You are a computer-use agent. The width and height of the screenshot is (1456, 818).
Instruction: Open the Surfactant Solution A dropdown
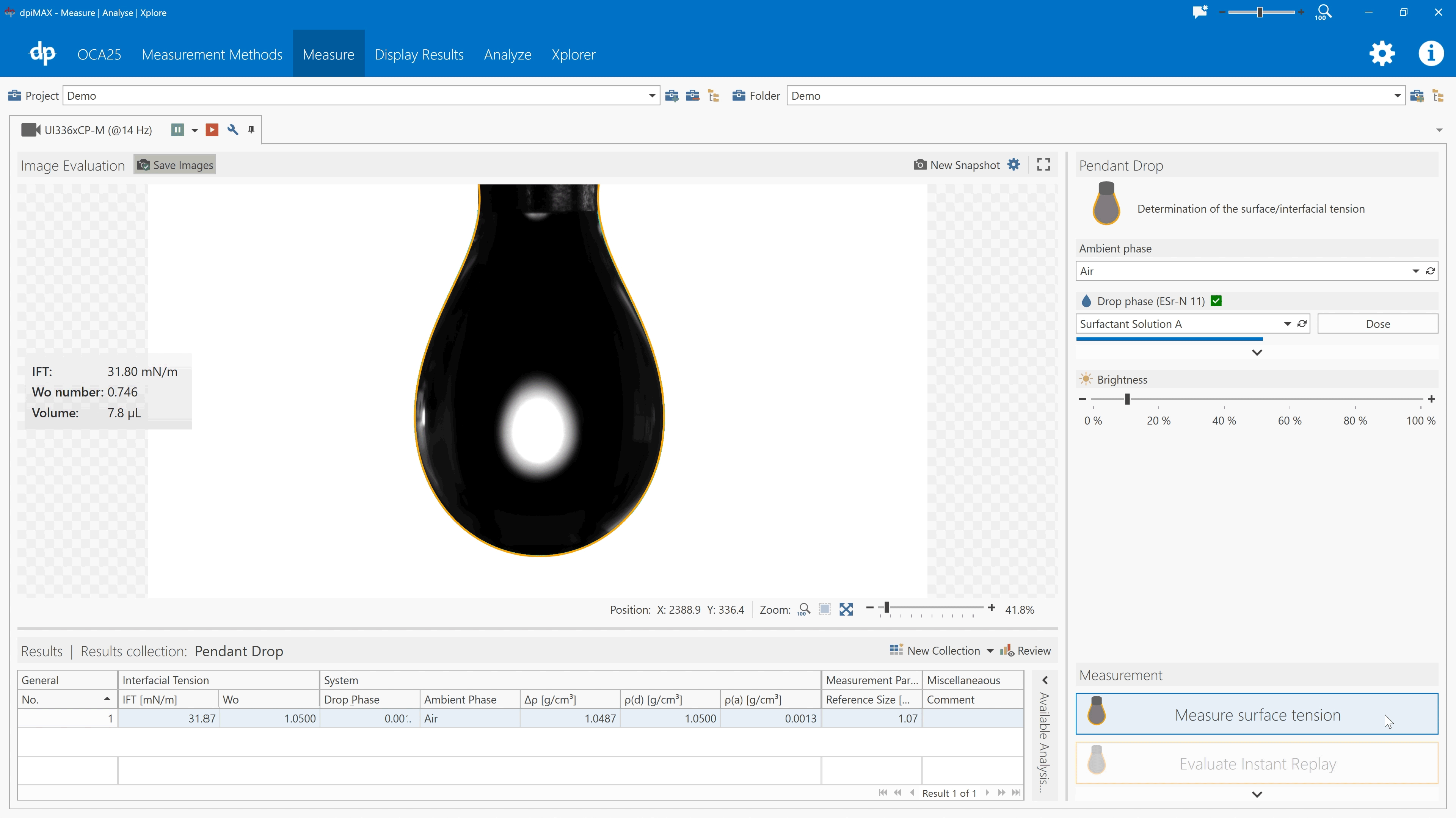[1287, 323]
